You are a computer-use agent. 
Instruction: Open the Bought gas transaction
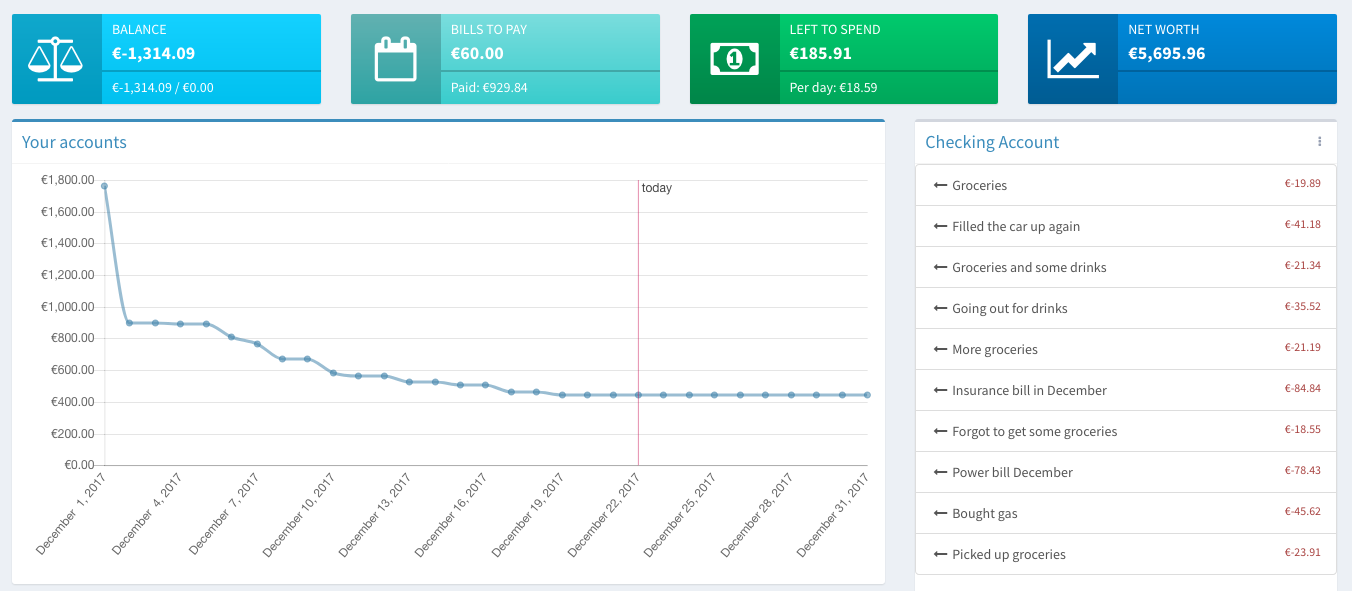click(985, 514)
